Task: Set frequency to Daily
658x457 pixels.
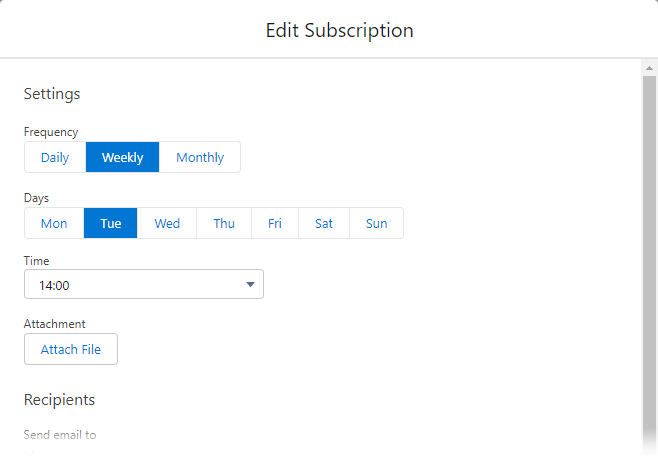Action: (55, 157)
